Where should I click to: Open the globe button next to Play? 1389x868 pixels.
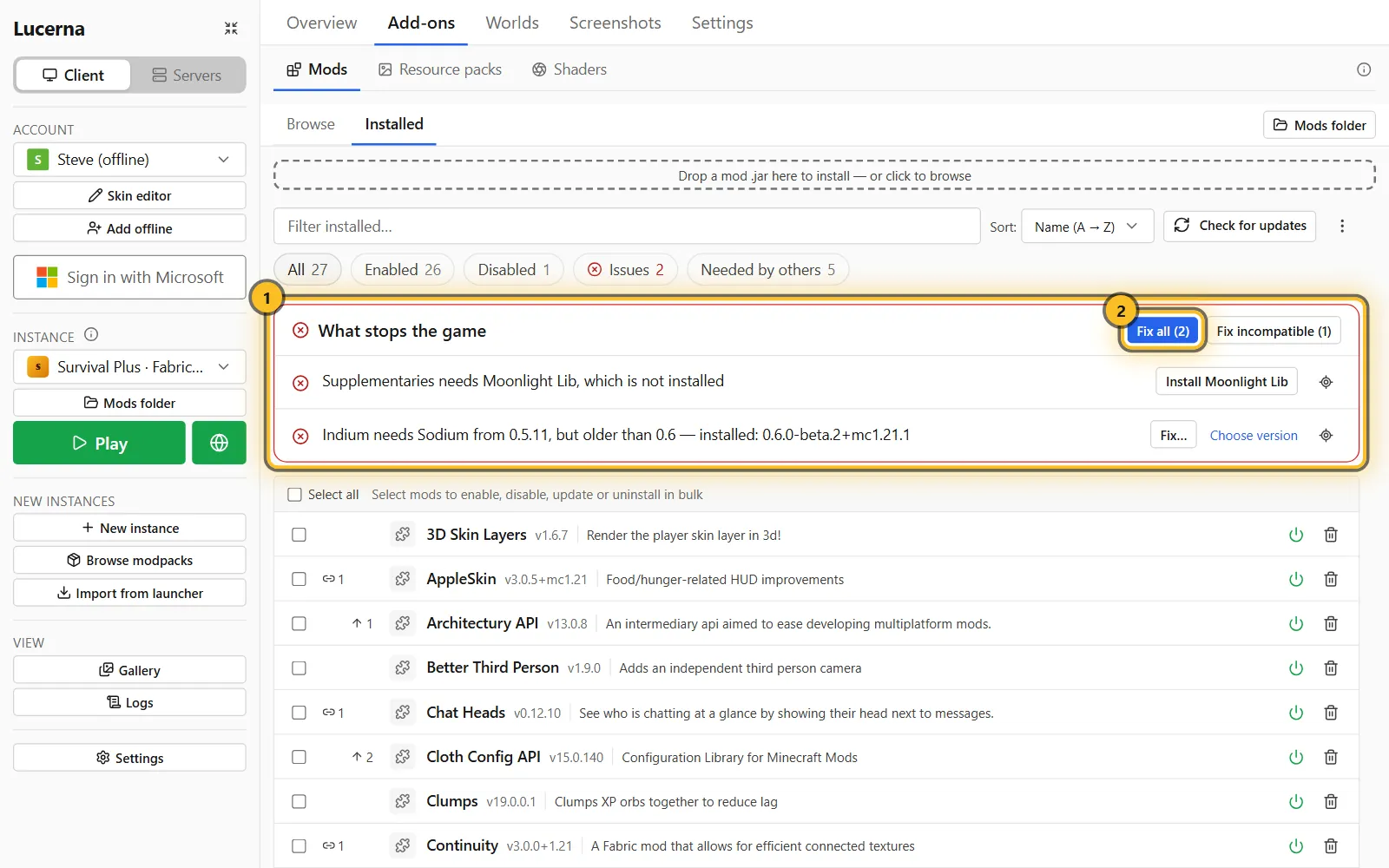[x=219, y=443]
